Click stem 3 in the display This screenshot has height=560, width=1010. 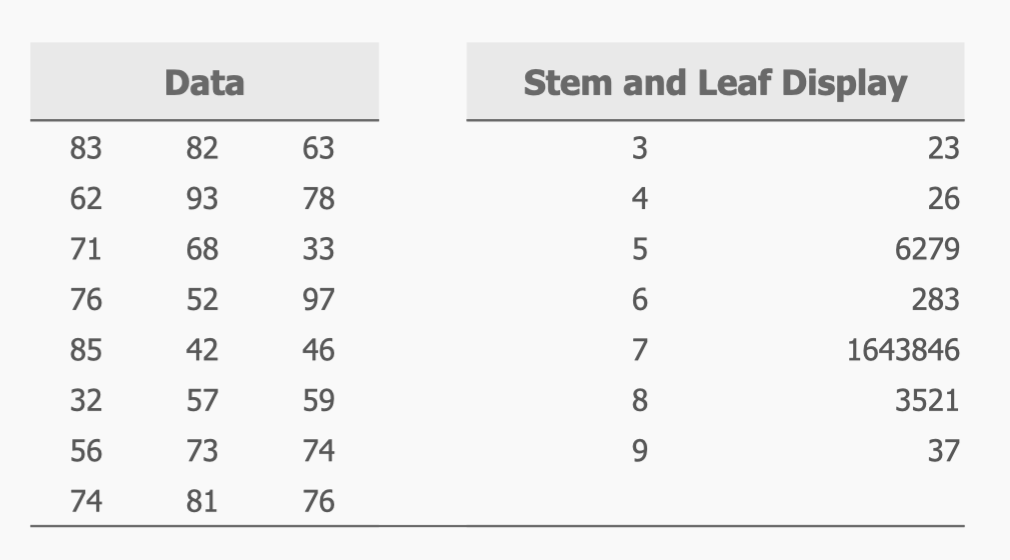(640, 149)
